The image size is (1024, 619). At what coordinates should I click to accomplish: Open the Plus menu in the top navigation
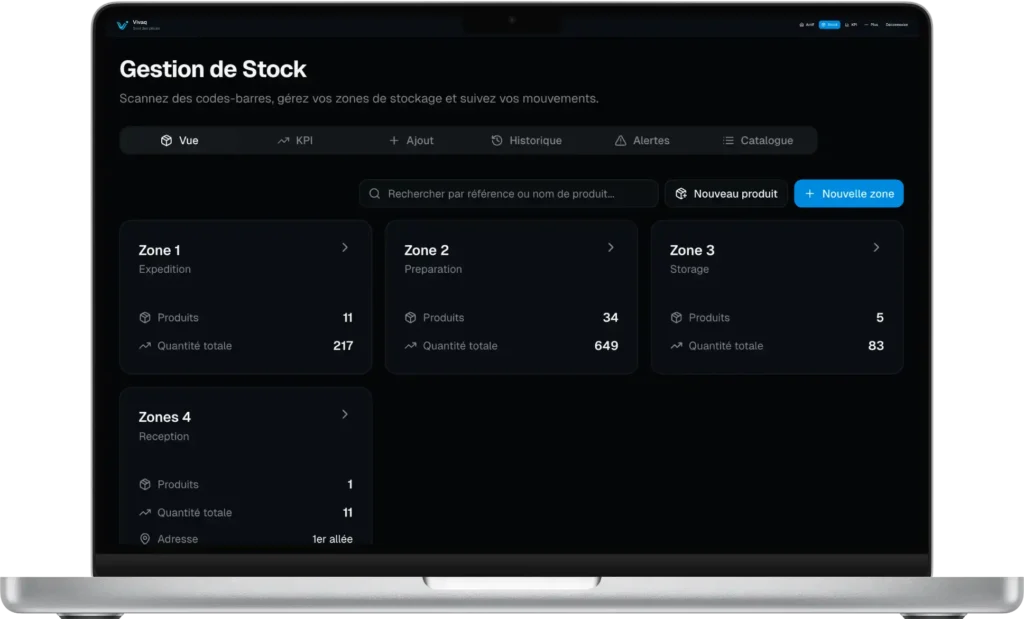point(872,24)
